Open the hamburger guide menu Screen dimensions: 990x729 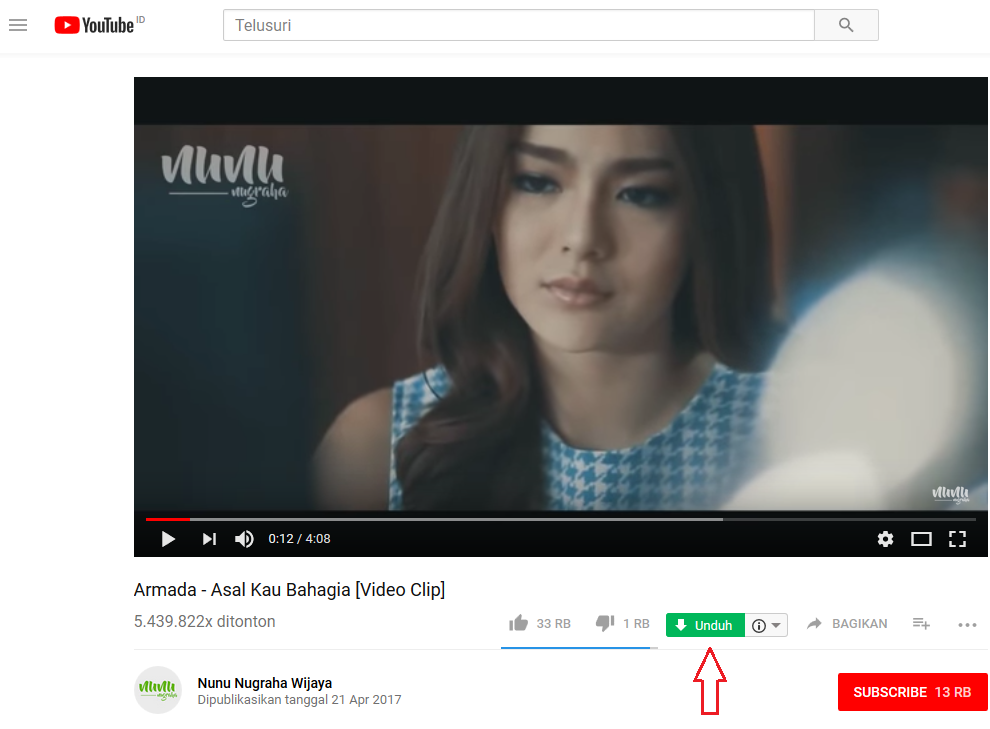pos(18,25)
